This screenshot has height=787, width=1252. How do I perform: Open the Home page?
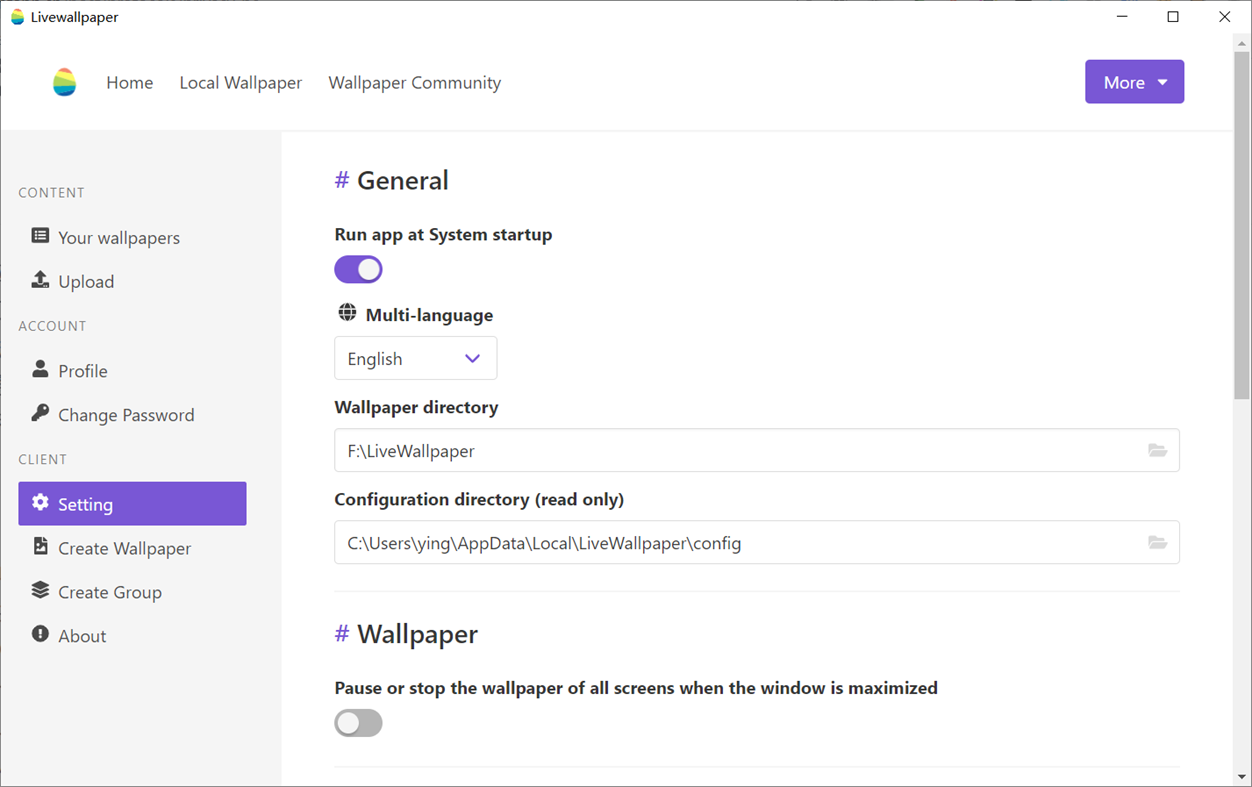129,83
